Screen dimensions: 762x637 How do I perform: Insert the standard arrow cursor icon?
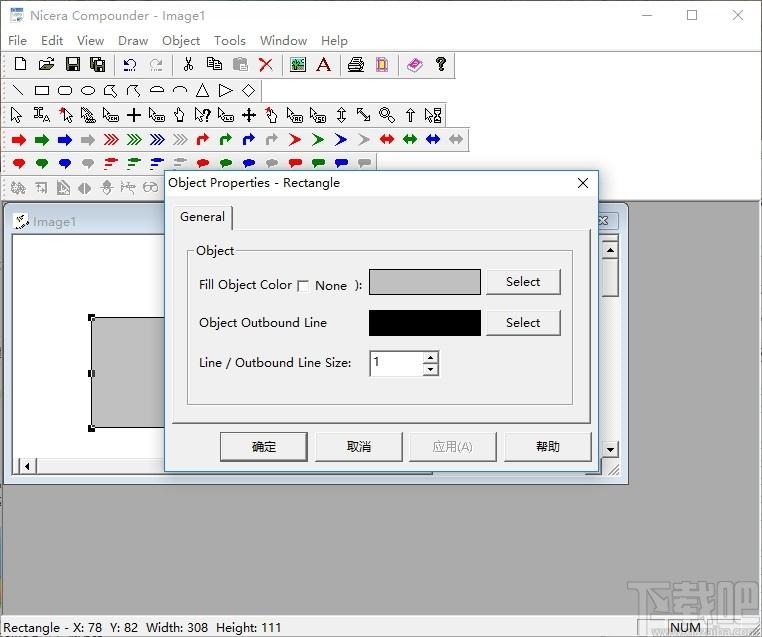click(16, 115)
